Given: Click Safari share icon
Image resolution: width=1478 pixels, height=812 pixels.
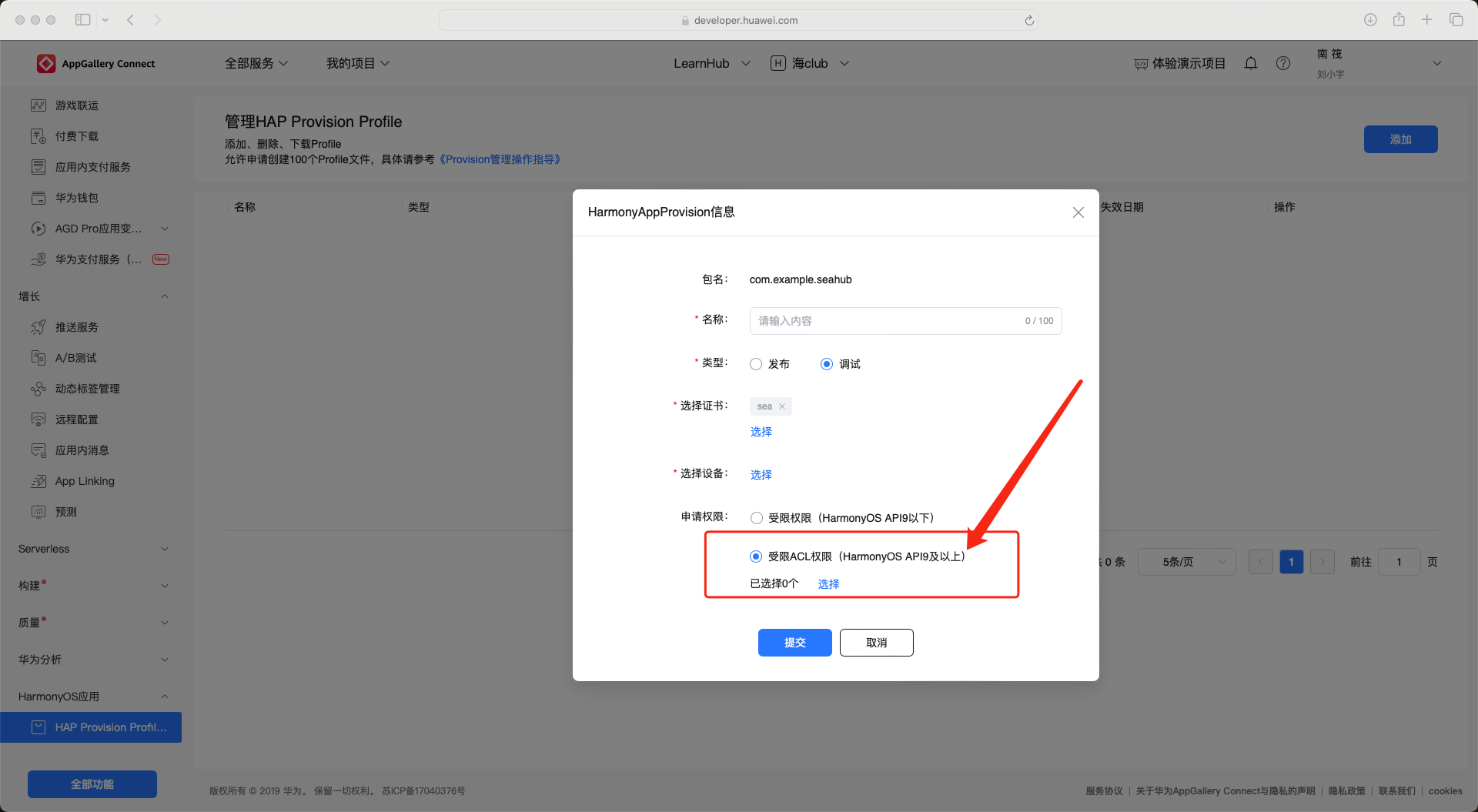Looking at the screenshot, I should tap(1399, 19).
